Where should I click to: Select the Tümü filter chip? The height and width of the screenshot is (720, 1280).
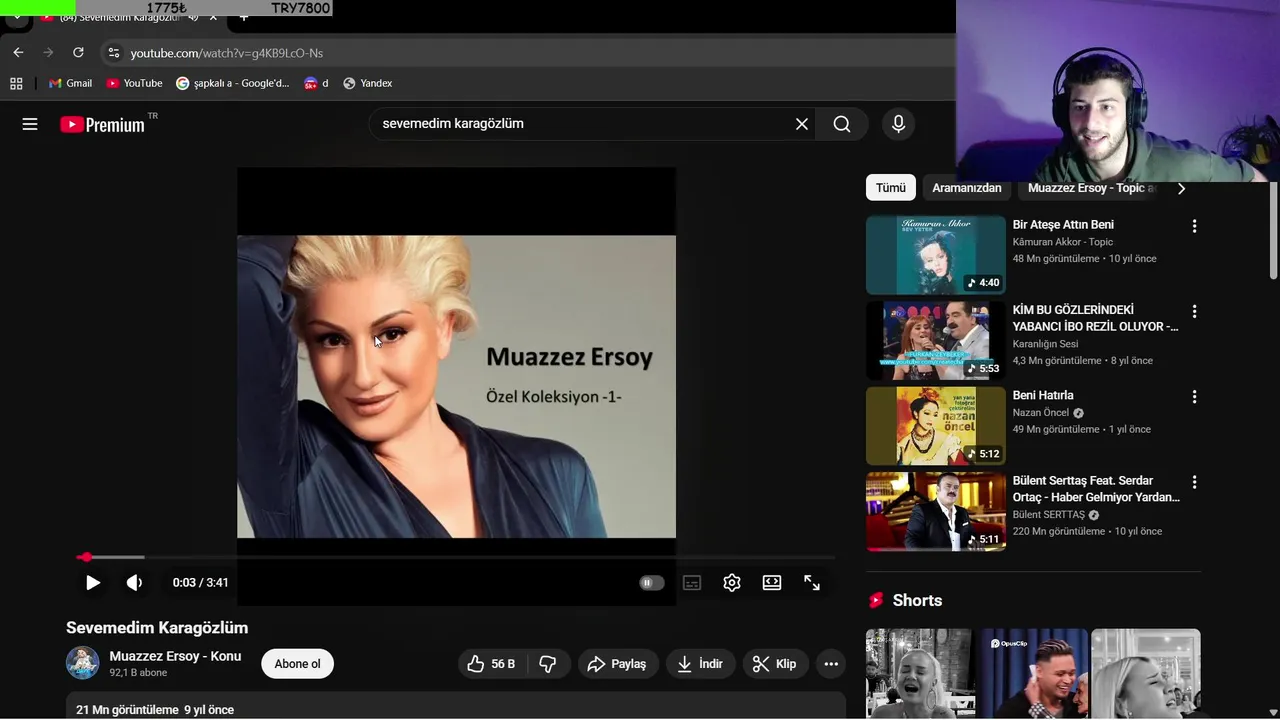890,188
